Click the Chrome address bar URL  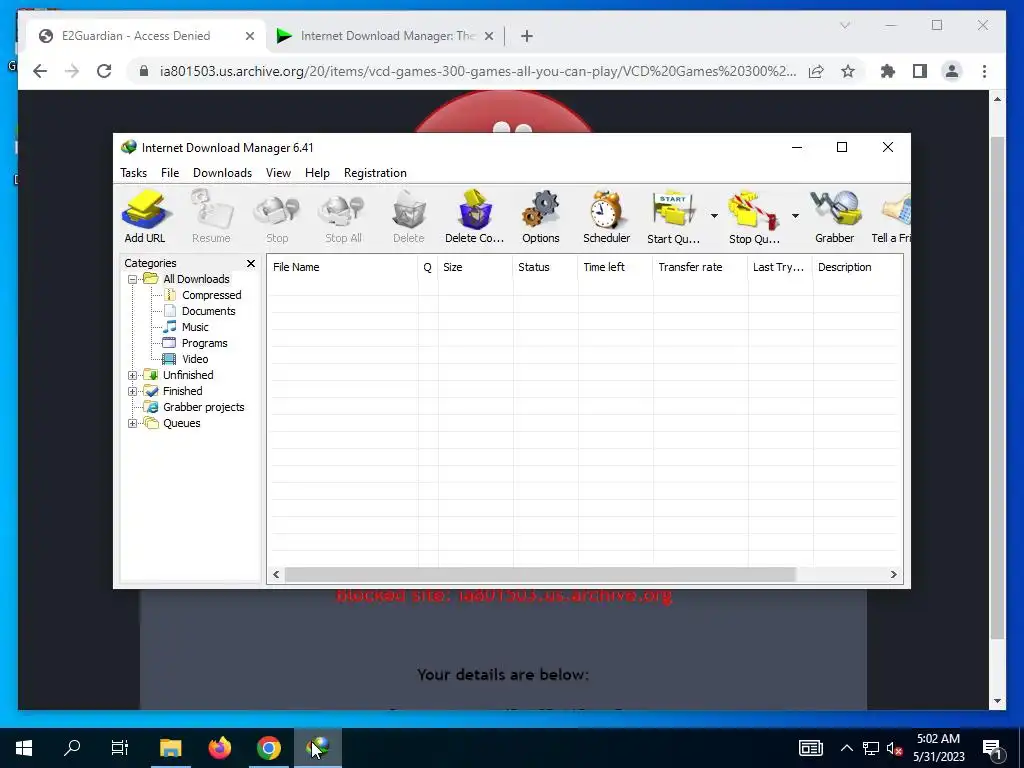tap(478, 71)
